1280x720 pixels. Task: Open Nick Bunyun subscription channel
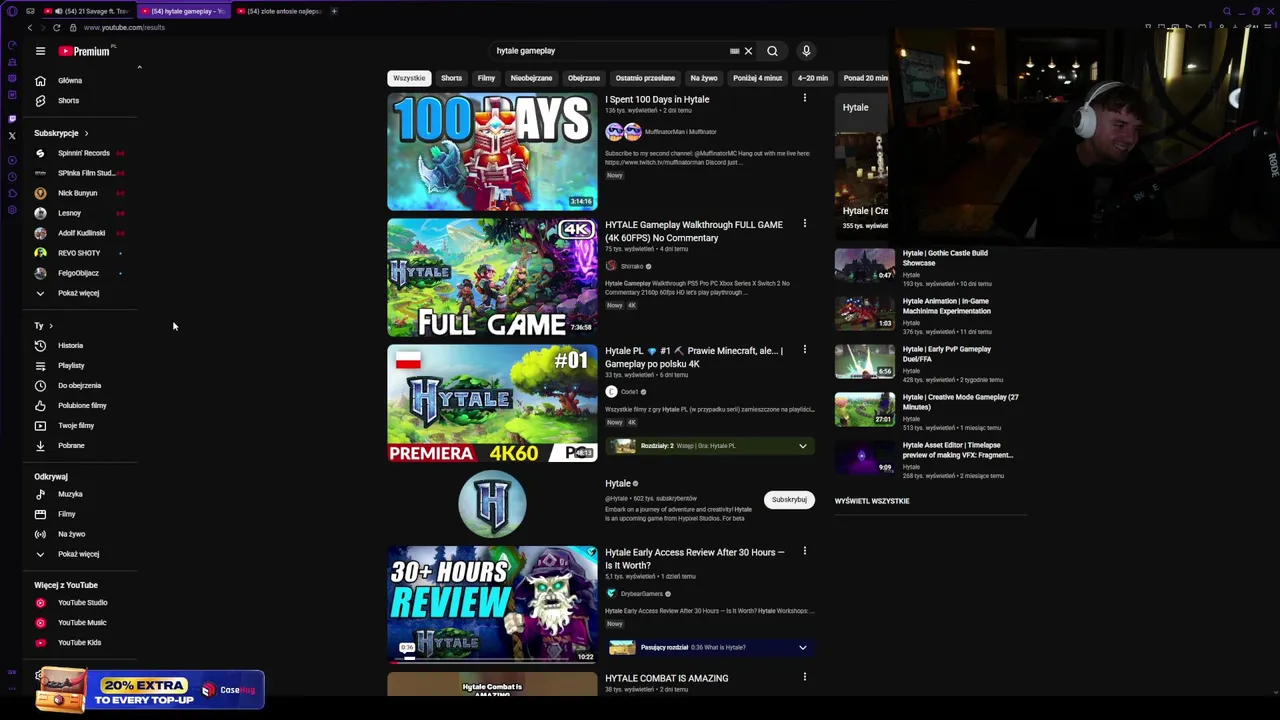[x=78, y=193]
